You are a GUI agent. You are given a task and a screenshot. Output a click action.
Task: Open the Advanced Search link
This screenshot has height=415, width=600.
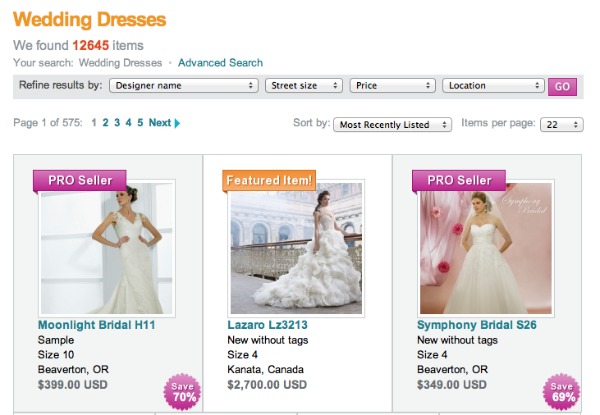click(220, 63)
